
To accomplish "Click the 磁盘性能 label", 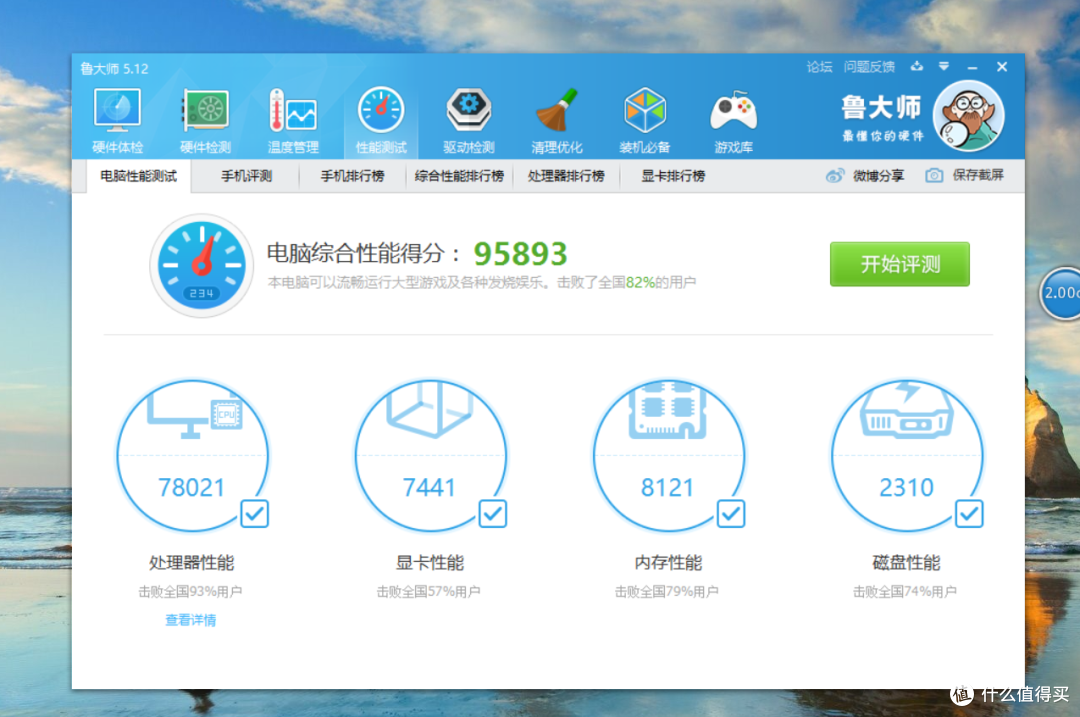I will tap(906, 563).
